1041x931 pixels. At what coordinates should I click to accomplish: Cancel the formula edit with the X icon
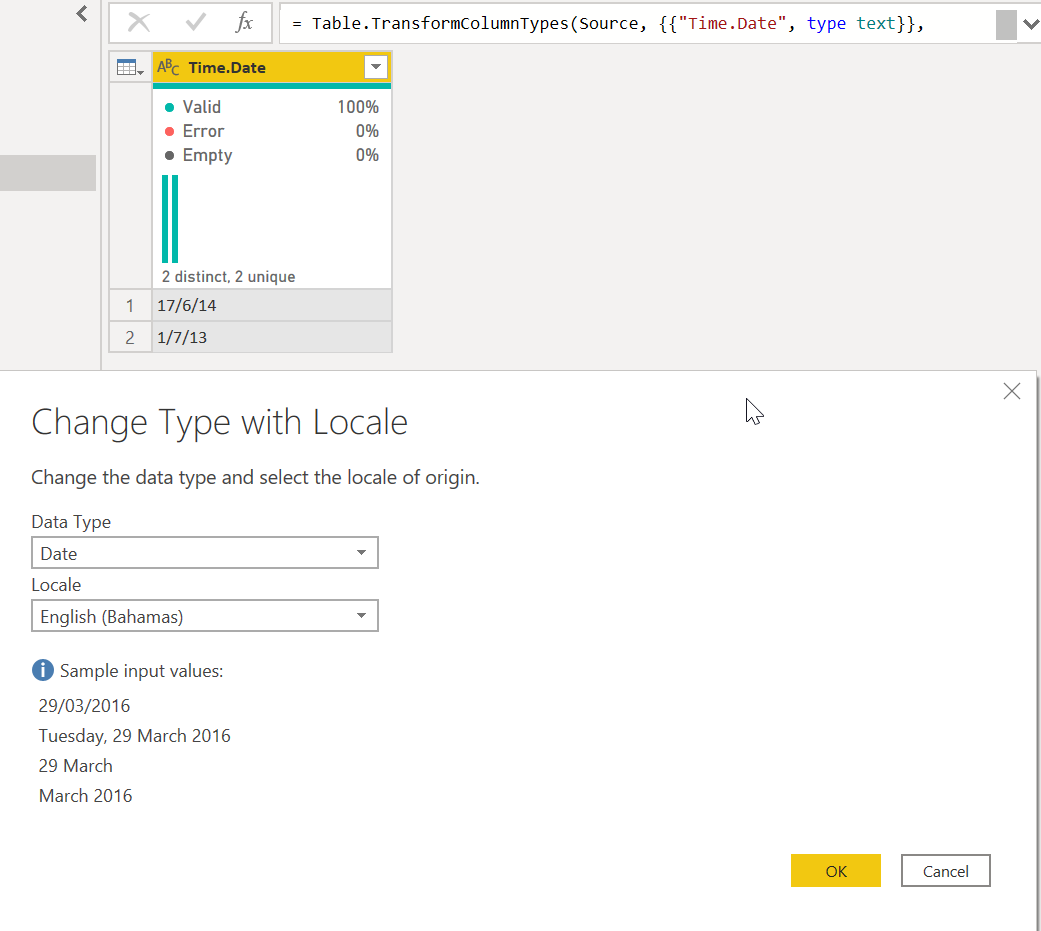(x=139, y=23)
